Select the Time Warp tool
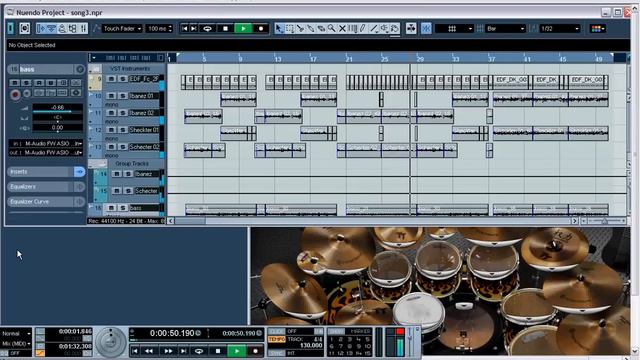 (x=353, y=29)
